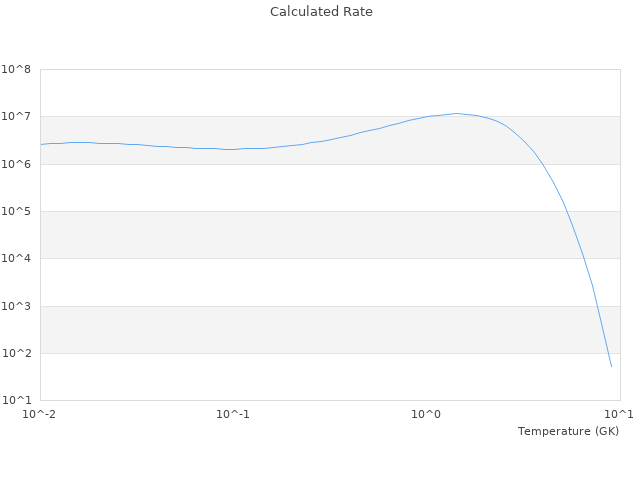This screenshot has width=640, height=480.
Task: Click the 10^2 y-axis tick label
Action: 16,354
